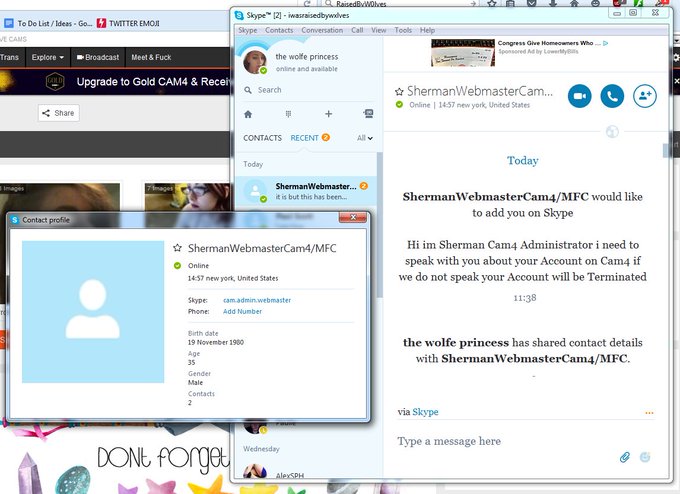Open the Skype dial pad icon

coord(288,114)
